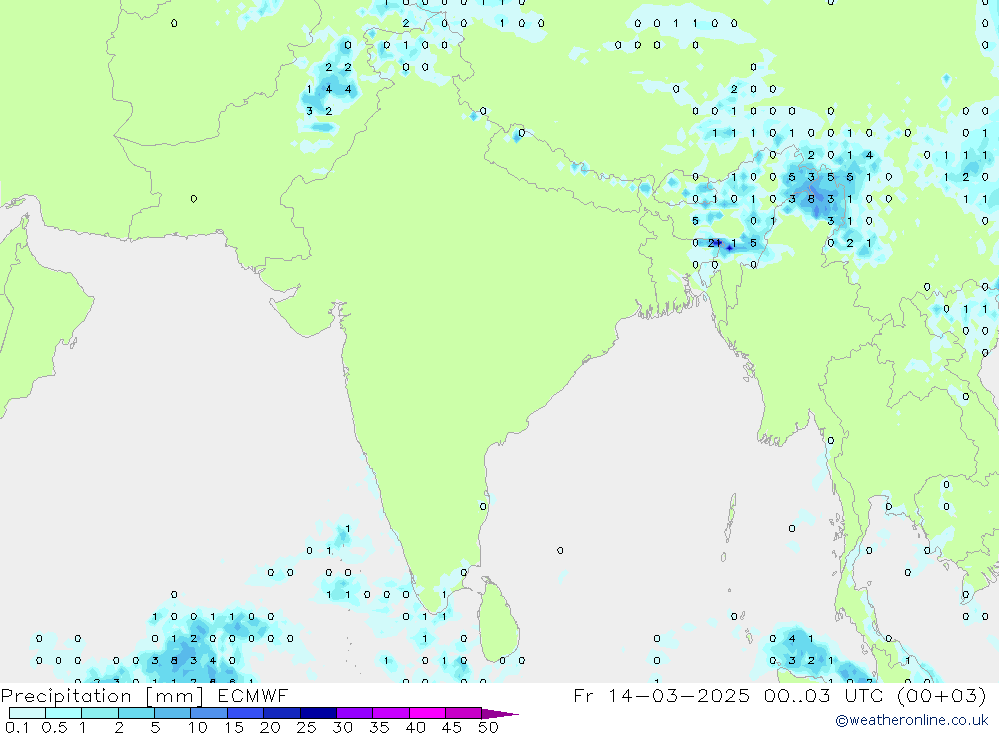Select the ECMWF model label
The width and height of the screenshot is (1000, 733).
tap(253, 695)
